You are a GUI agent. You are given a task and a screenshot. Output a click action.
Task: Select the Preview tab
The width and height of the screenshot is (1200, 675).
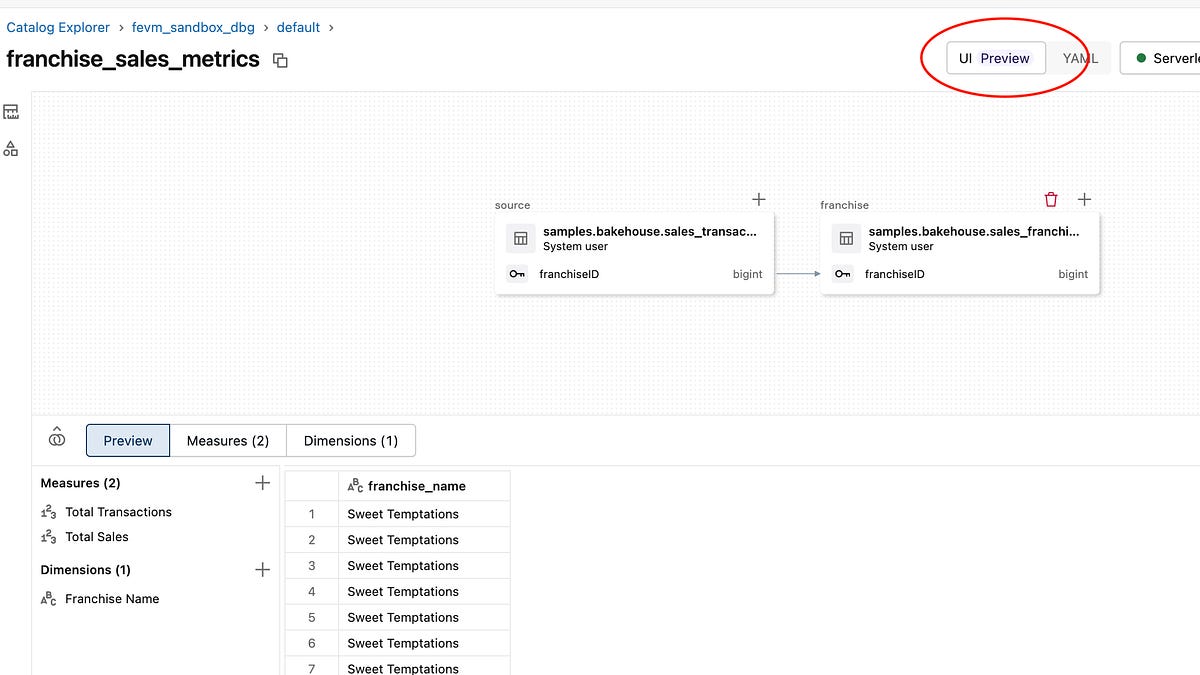pyautogui.click(x=128, y=441)
